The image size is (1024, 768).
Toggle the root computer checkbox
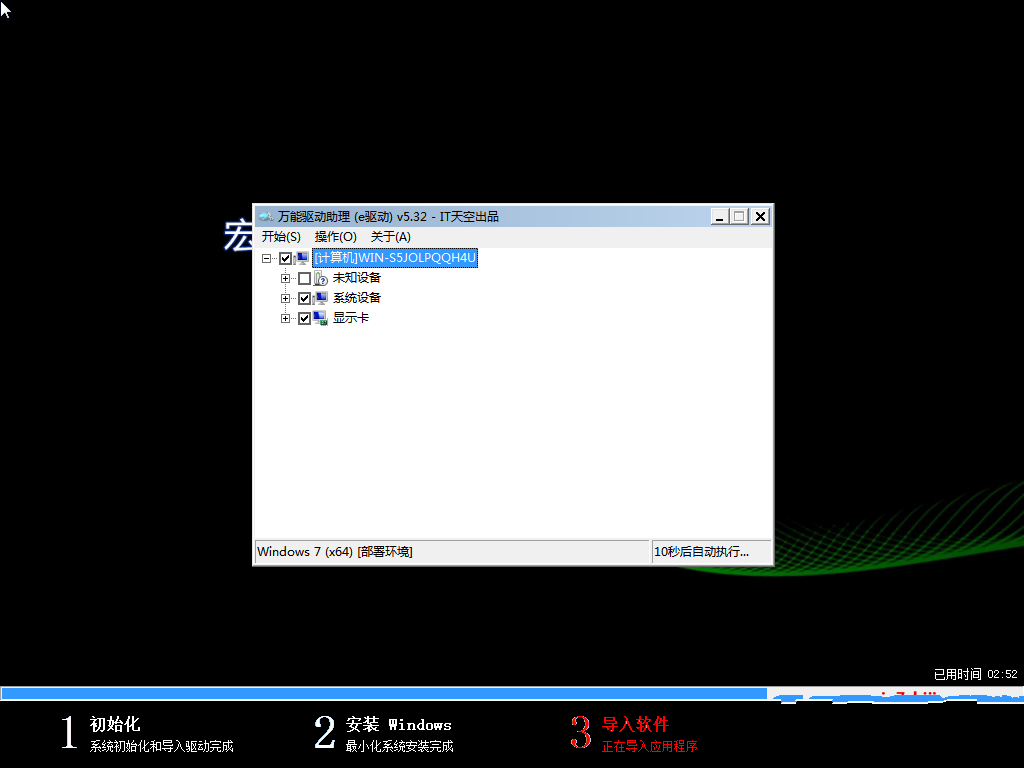[285, 259]
